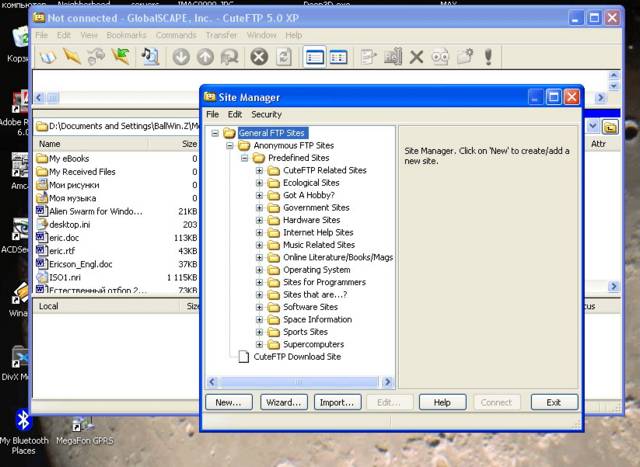Select the ISO1.nri file row
Image resolution: width=640 pixels, height=467 pixels.
(x=116, y=277)
